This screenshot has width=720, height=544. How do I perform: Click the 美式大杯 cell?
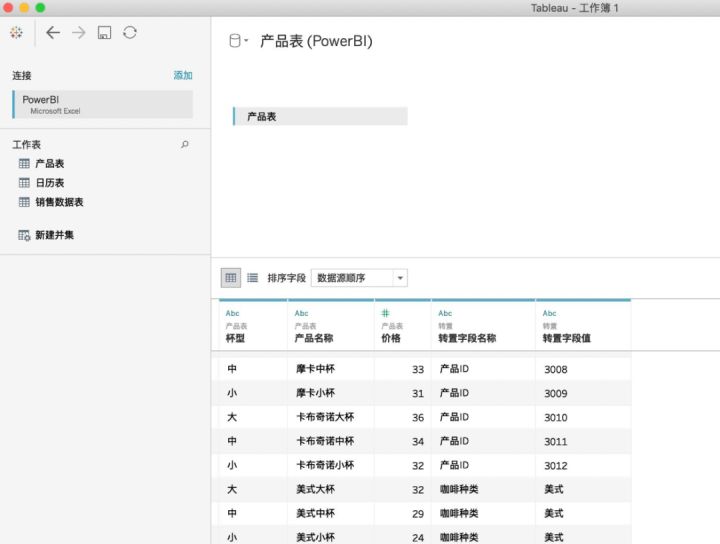point(331,489)
